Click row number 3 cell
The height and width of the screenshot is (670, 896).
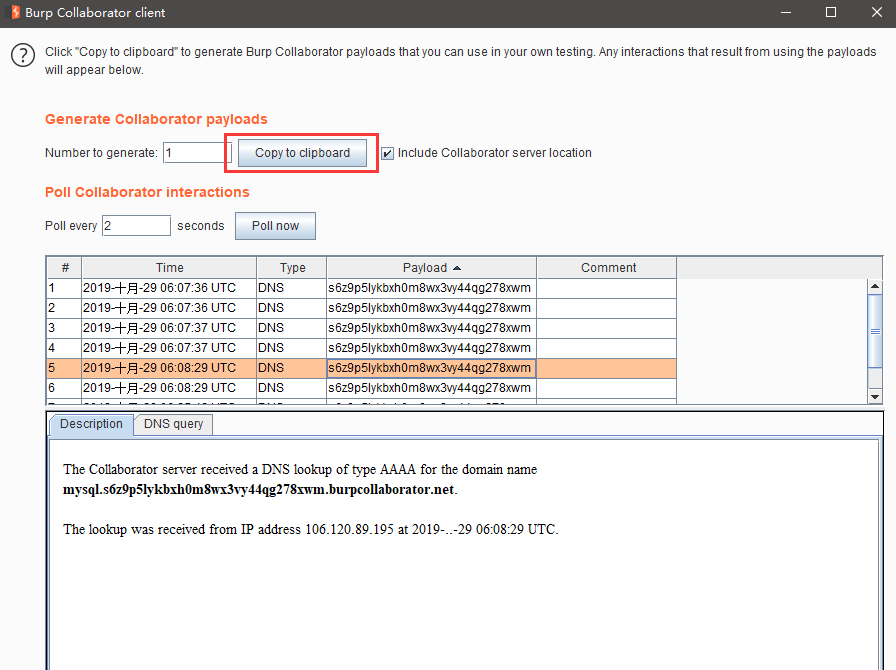[x=65, y=328]
